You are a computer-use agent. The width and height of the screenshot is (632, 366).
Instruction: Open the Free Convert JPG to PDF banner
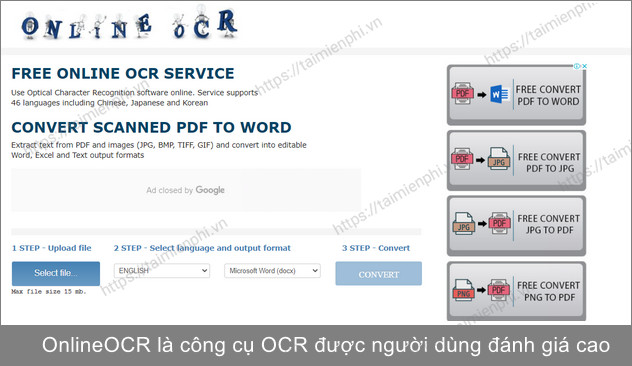pos(516,226)
